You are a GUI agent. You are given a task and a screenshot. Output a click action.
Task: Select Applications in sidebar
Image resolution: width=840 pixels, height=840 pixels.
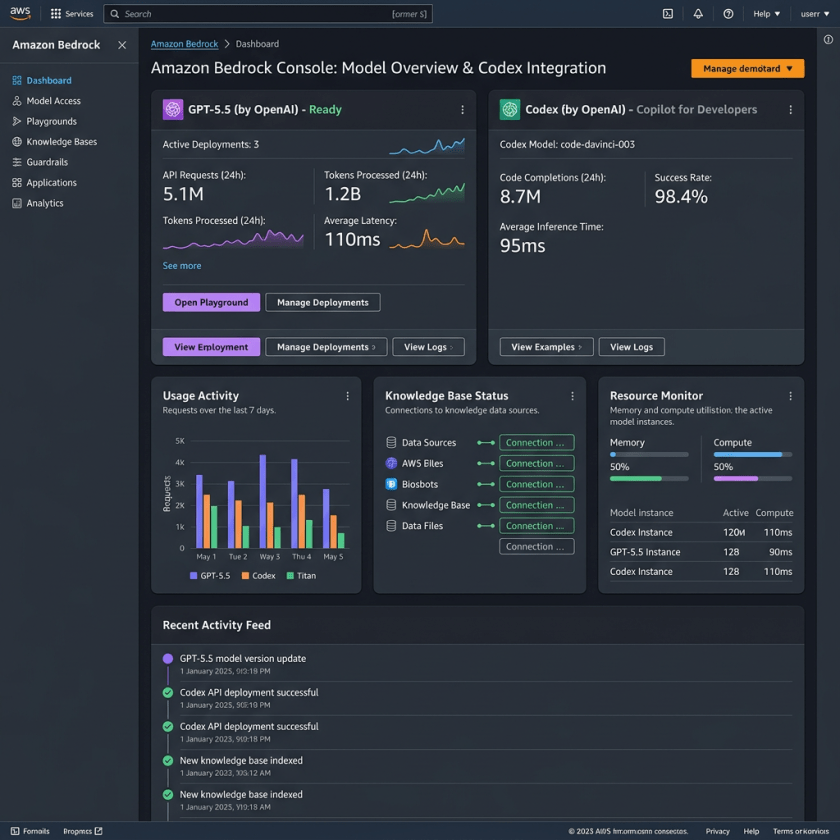[51, 183]
